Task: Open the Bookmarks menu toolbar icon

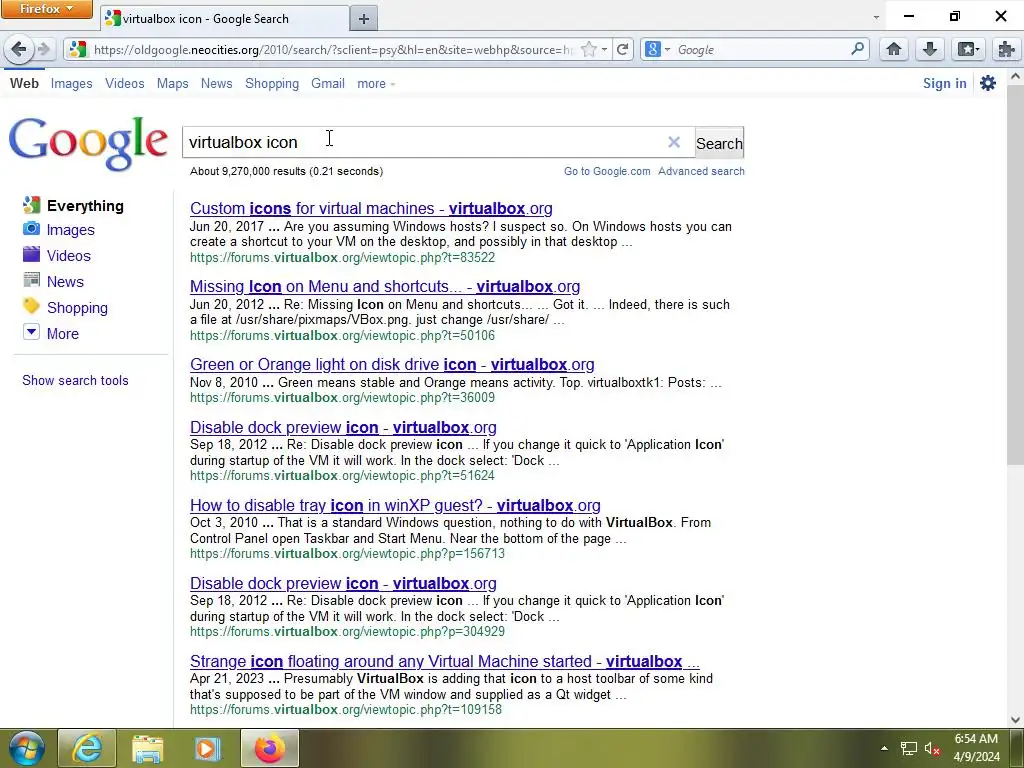Action: [967, 50]
